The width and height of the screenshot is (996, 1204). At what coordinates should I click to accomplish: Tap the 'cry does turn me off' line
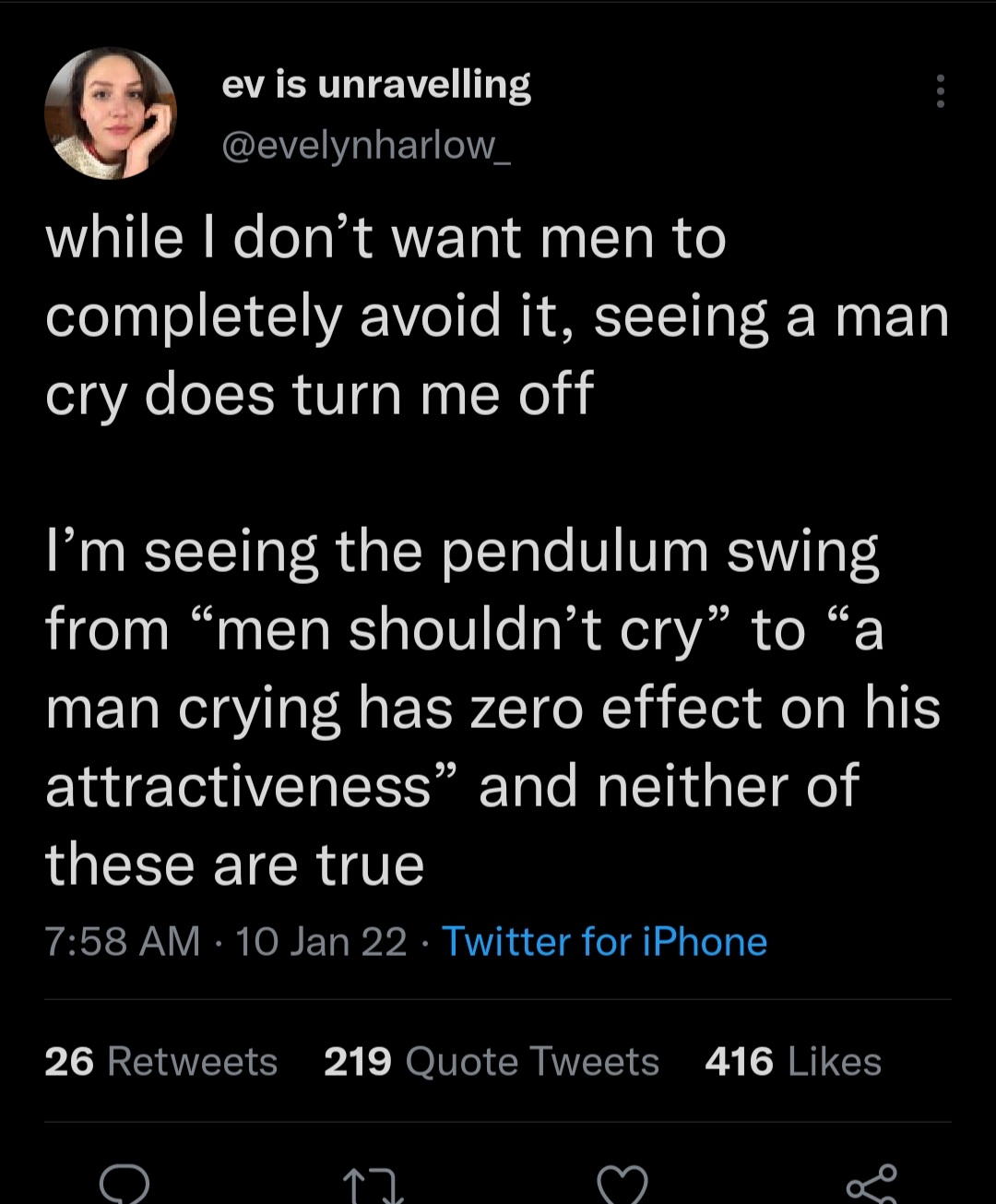click(319, 395)
